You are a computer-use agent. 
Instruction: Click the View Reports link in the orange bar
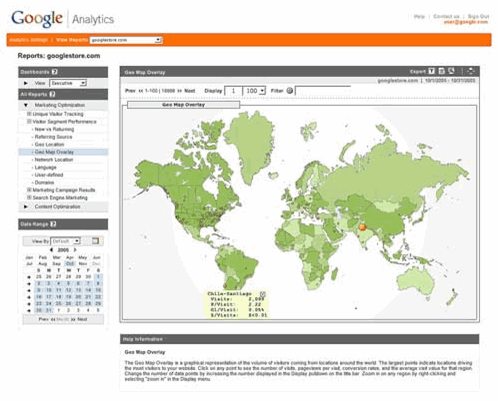[72, 40]
